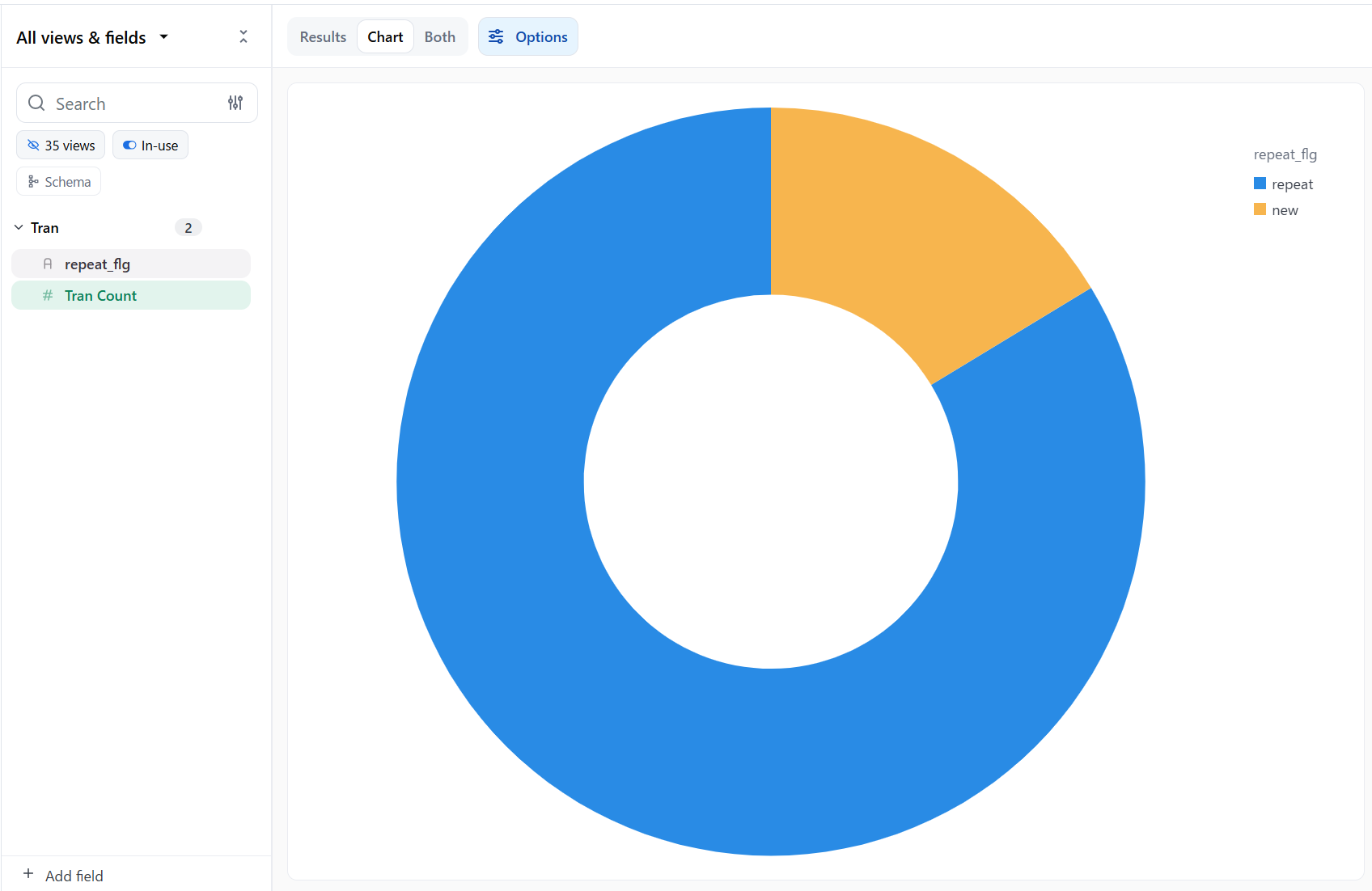1372x891 pixels.
Task: Toggle the In-use fields filter
Action: pyautogui.click(x=150, y=146)
